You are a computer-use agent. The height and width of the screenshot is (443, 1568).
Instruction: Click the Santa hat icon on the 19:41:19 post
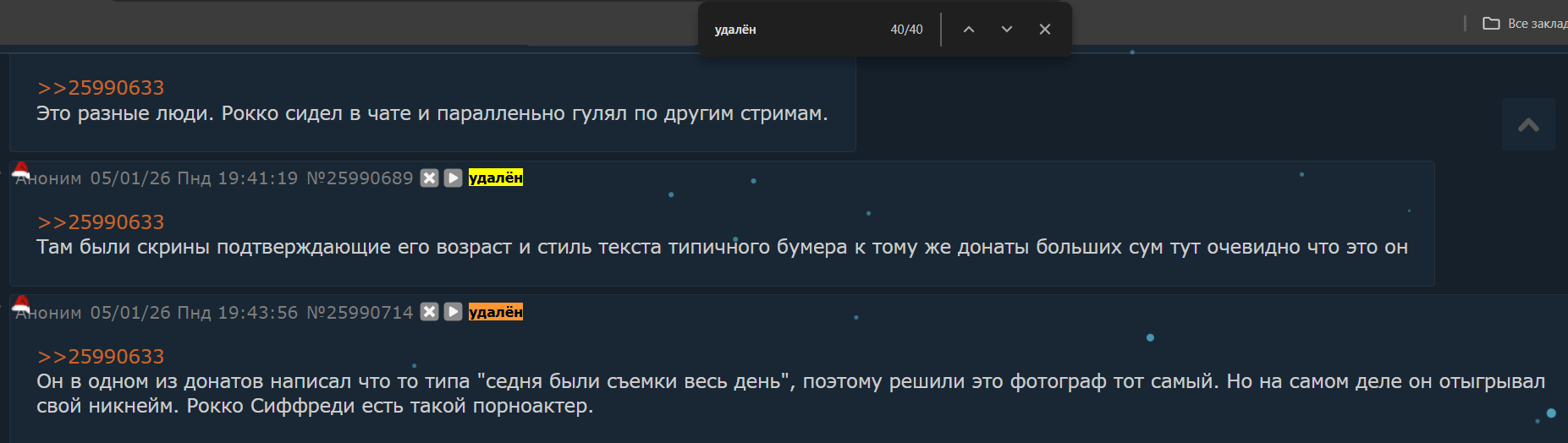[21, 170]
